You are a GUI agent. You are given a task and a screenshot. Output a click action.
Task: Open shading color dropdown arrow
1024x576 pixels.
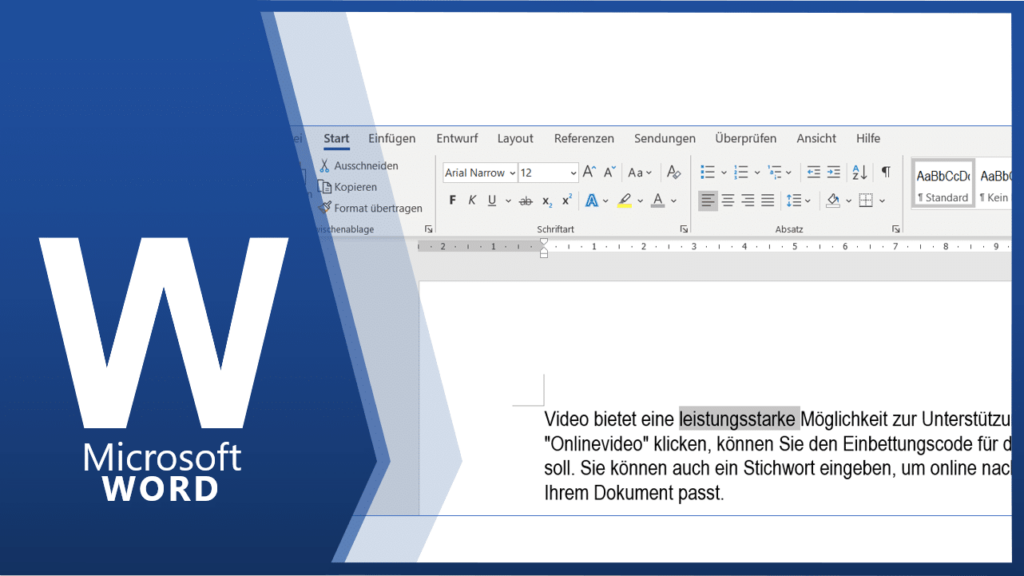pyautogui.click(x=848, y=201)
